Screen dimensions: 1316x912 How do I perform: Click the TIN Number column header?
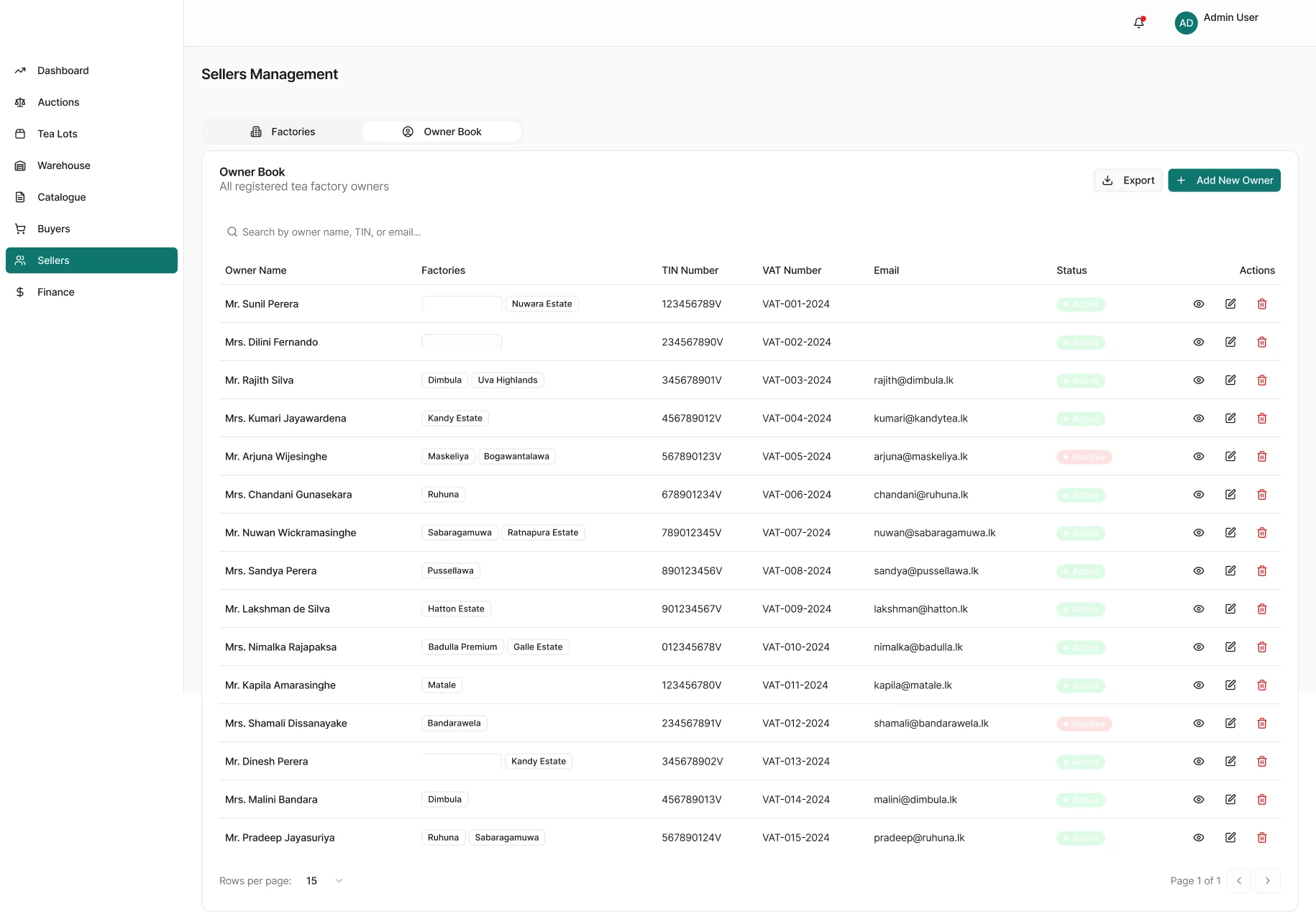tap(690, 270)
